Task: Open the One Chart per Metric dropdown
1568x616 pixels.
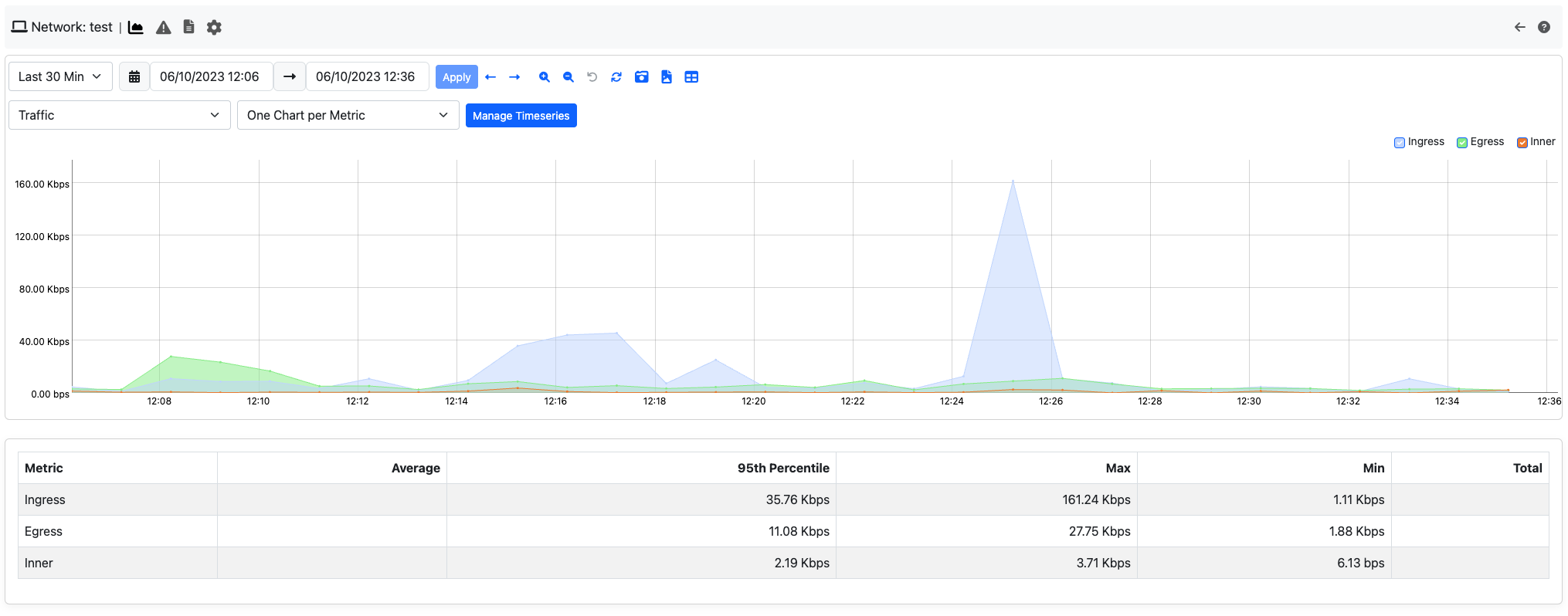Action: pos(348,115)
